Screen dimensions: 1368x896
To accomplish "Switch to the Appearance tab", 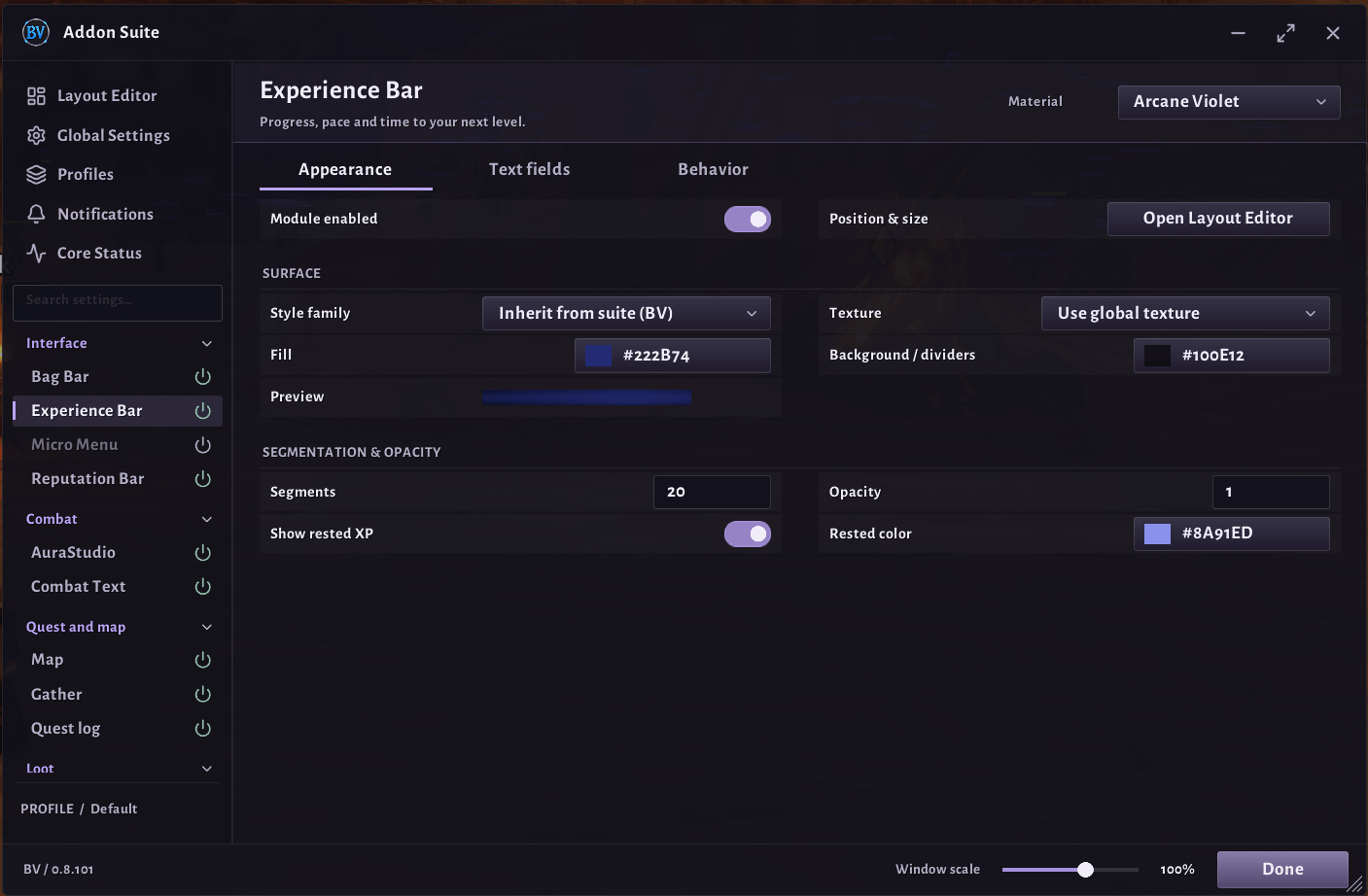I will coord(345,169).
